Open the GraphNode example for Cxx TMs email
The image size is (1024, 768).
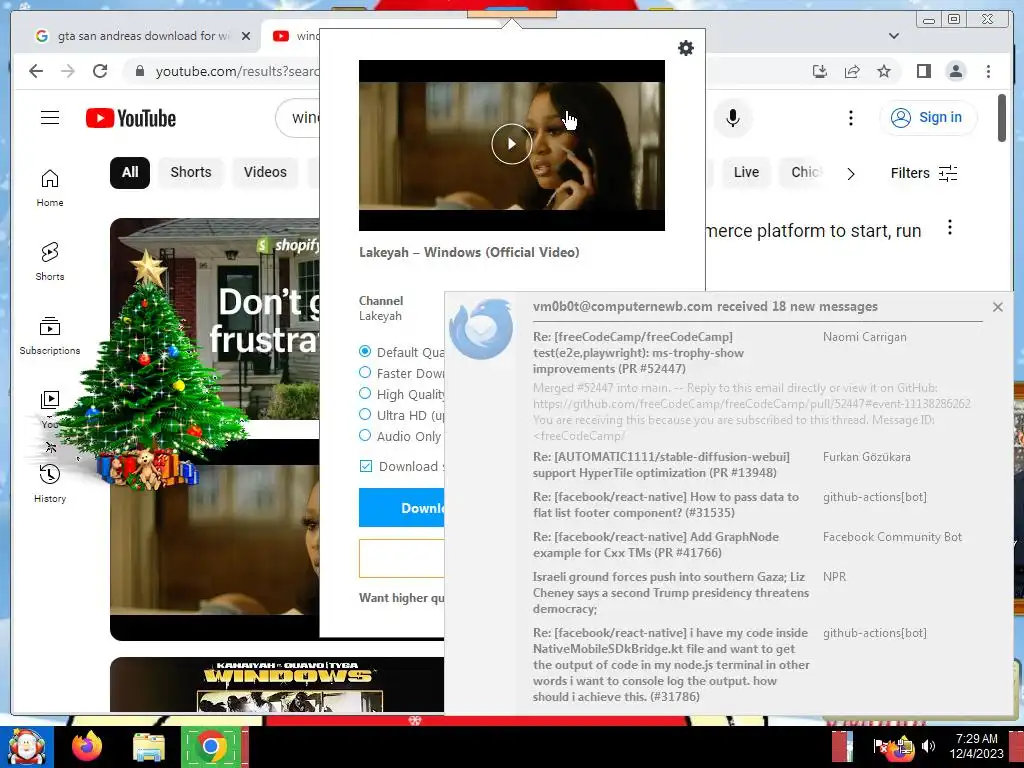click(656, 545)
